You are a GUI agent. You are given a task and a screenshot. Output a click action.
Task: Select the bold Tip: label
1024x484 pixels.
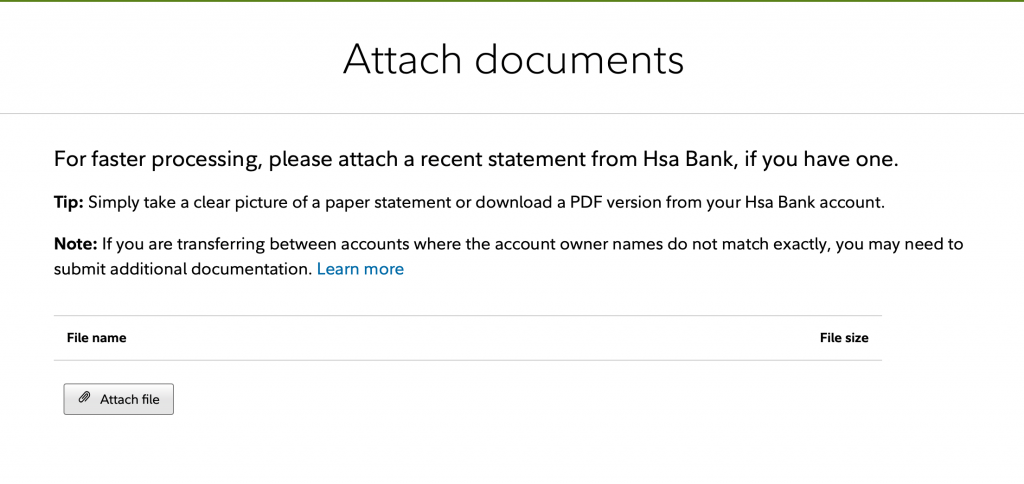(x=69, y=202)
